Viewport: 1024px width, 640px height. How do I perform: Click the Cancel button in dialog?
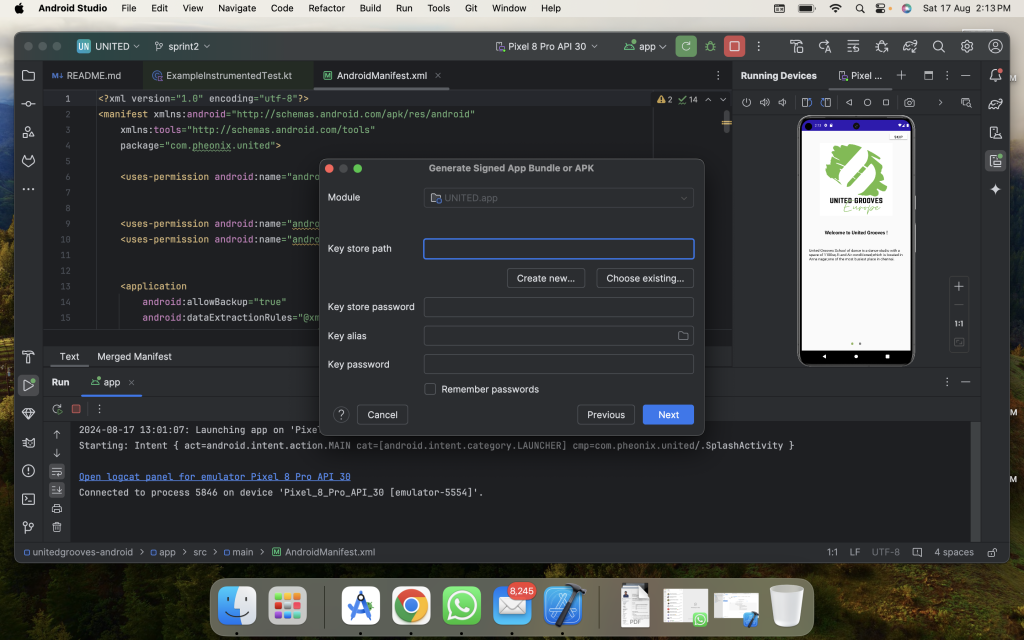click(x=382, y=415)
